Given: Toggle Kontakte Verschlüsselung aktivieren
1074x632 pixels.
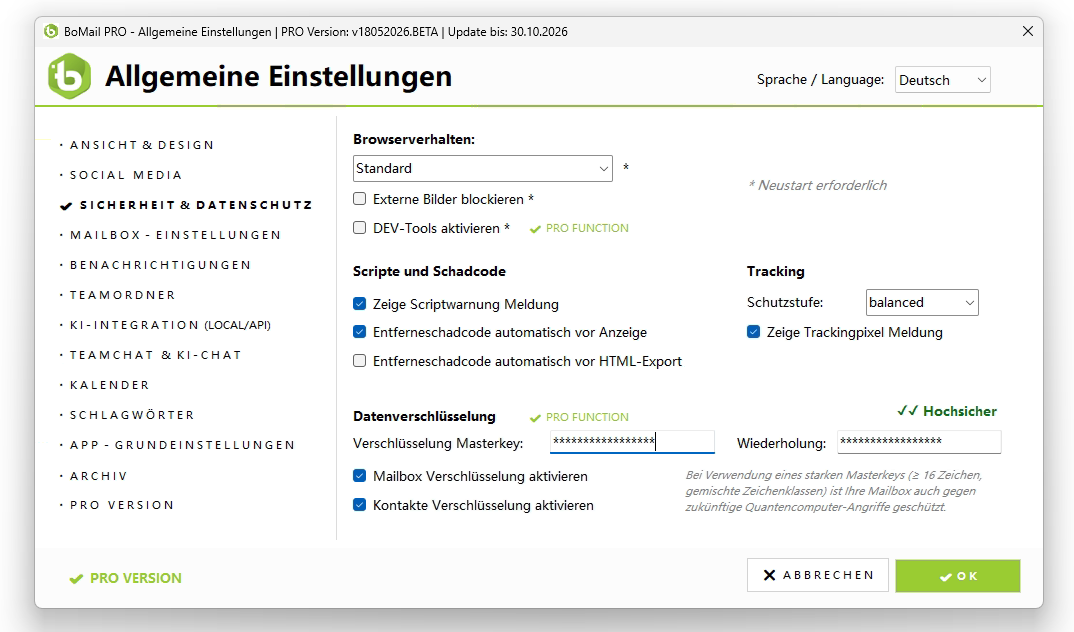Looking at the screenshot, I should point(360,505).
